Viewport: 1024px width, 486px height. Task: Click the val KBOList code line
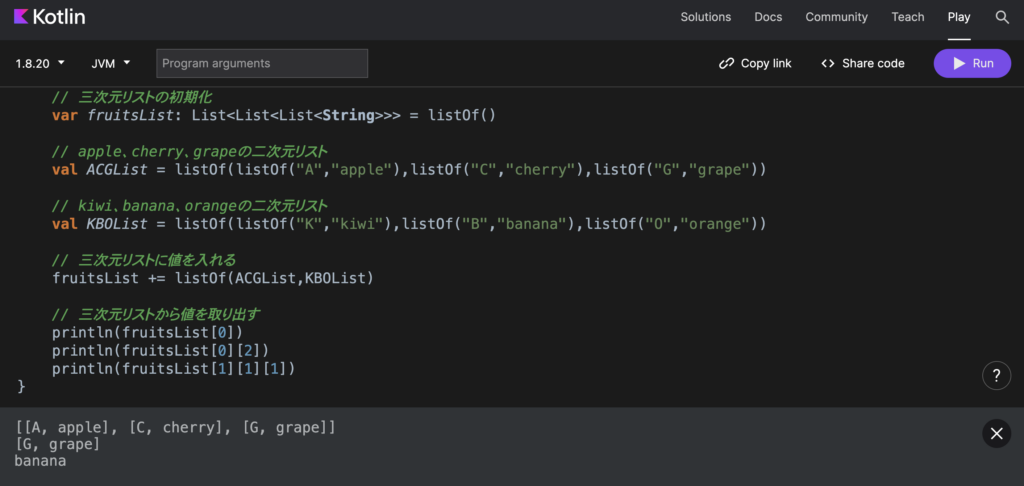[409, 224]
